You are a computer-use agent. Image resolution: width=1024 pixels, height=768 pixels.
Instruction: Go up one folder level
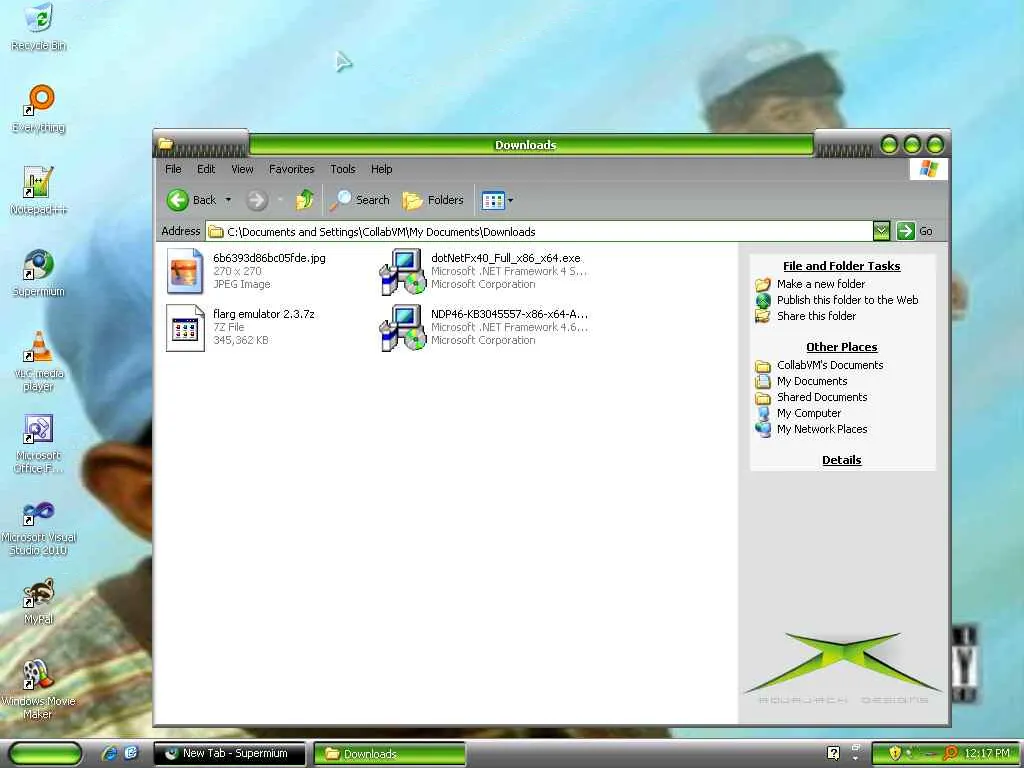(x=304, y=200)
